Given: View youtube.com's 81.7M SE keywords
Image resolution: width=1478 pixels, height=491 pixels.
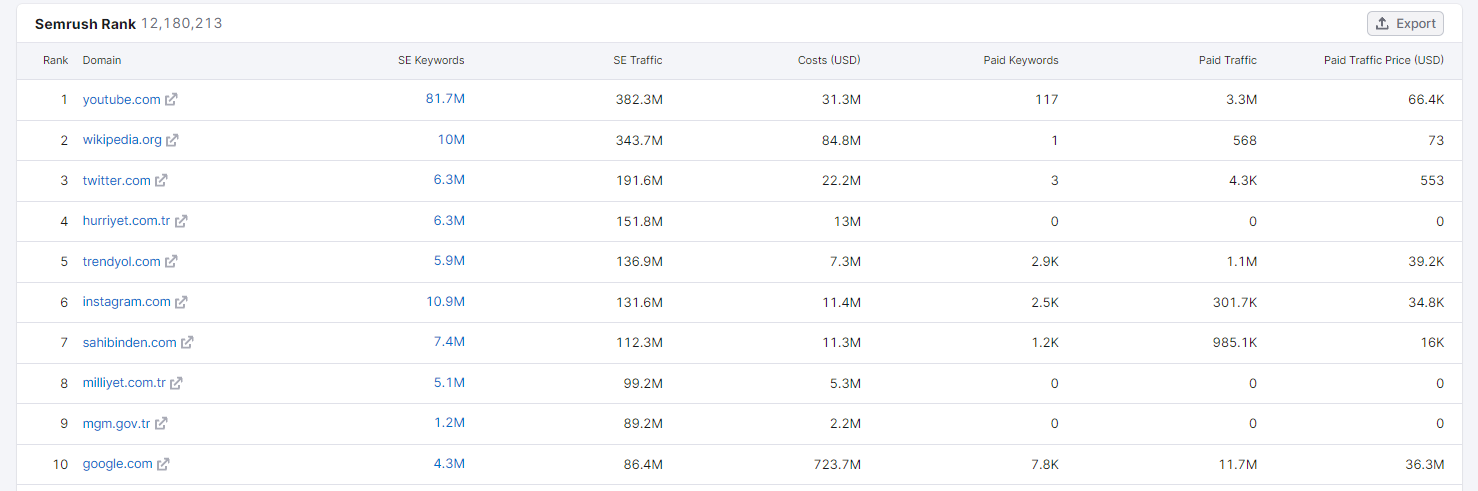Looking at the screenshot, I should pos(445,99).
